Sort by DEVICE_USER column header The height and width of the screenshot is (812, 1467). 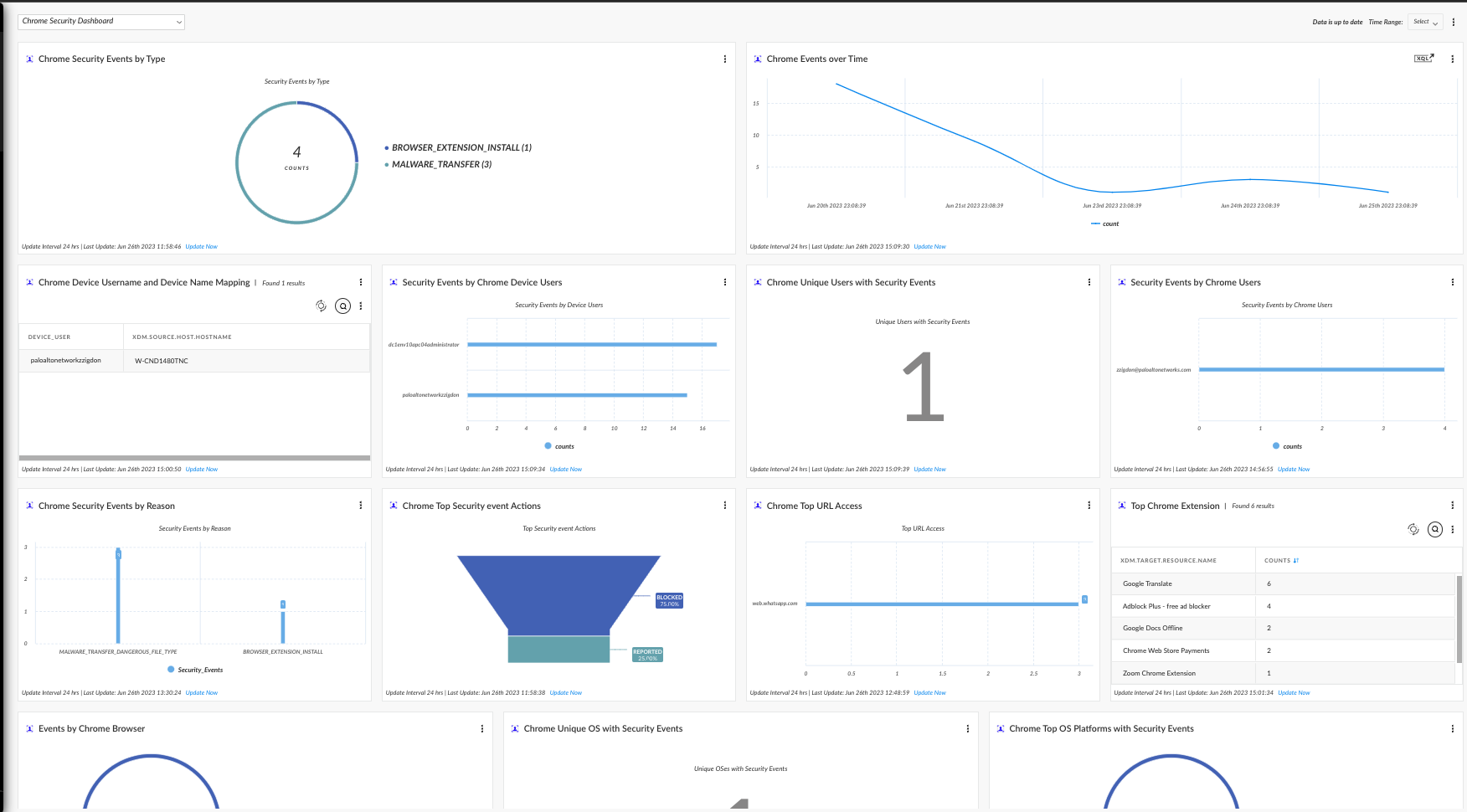(49, 337)
